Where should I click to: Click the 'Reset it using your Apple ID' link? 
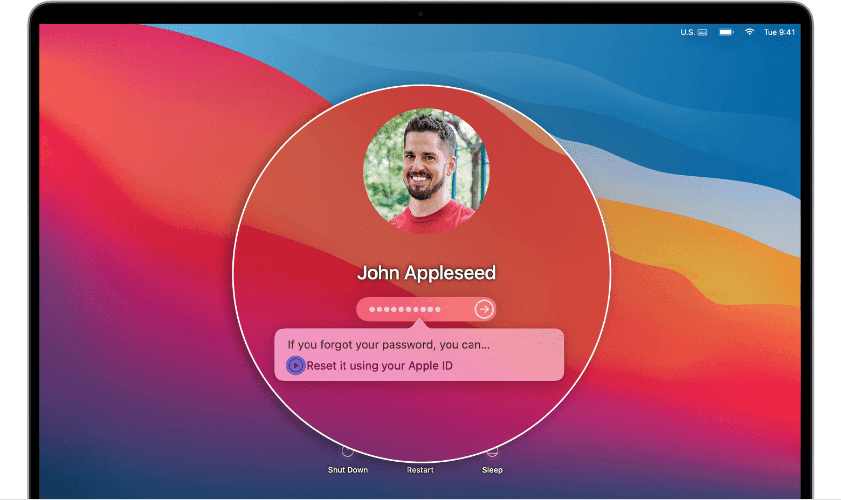pyautogui.click(x=379, y=366)
